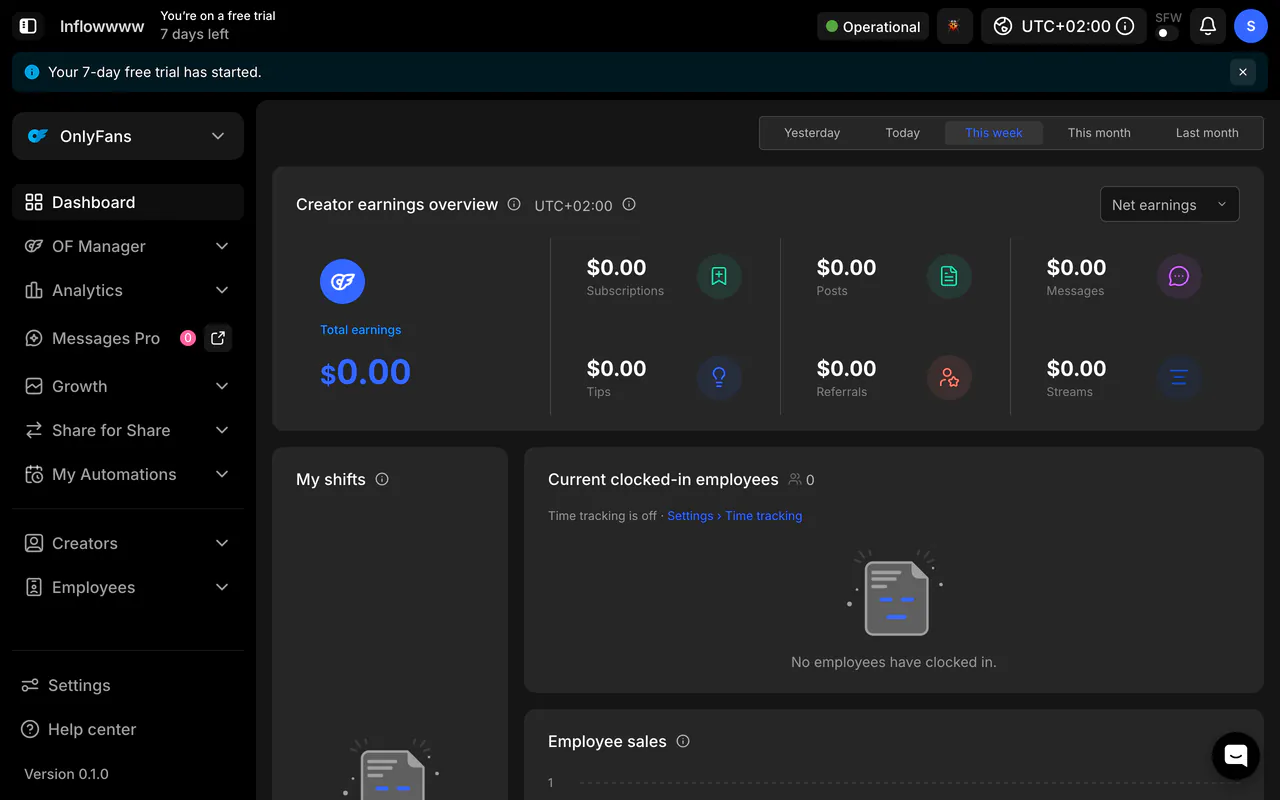Click info icon next to Creator earnings overview
The image size is (1280, 800).
[x=514, y=204]
